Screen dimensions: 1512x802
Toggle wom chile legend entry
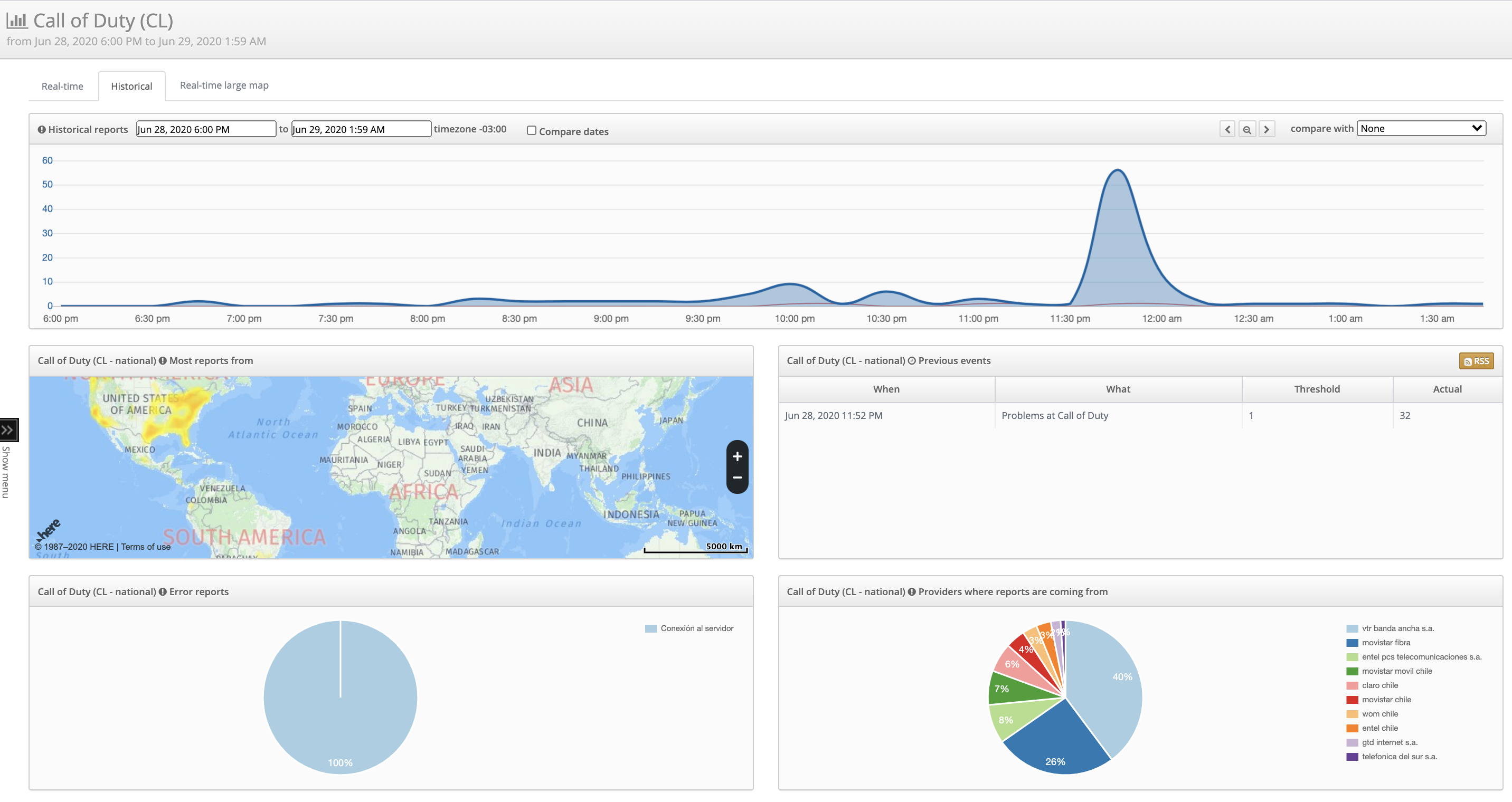(1372, 714)
